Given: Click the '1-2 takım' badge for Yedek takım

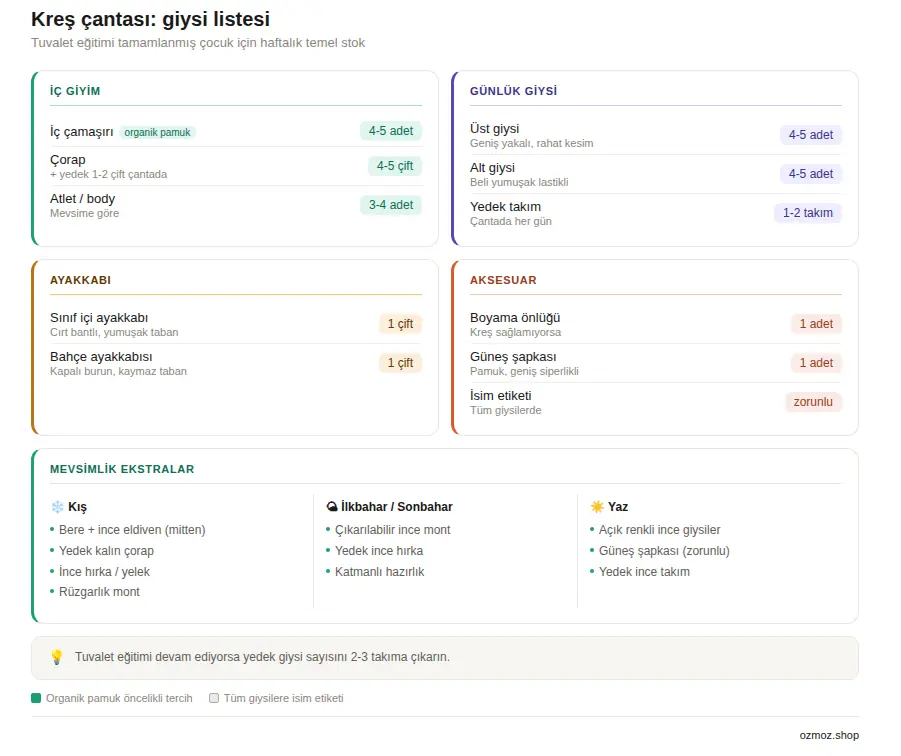Looking at the screenshot, I should (x=807, y=213).
